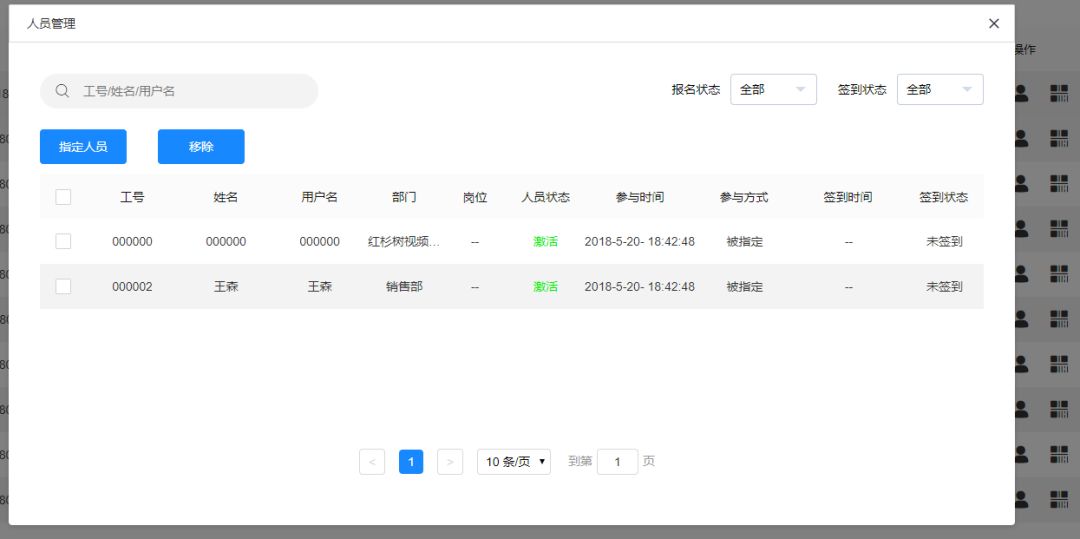Click 王森 in the 姓名 column

point(226,286)
